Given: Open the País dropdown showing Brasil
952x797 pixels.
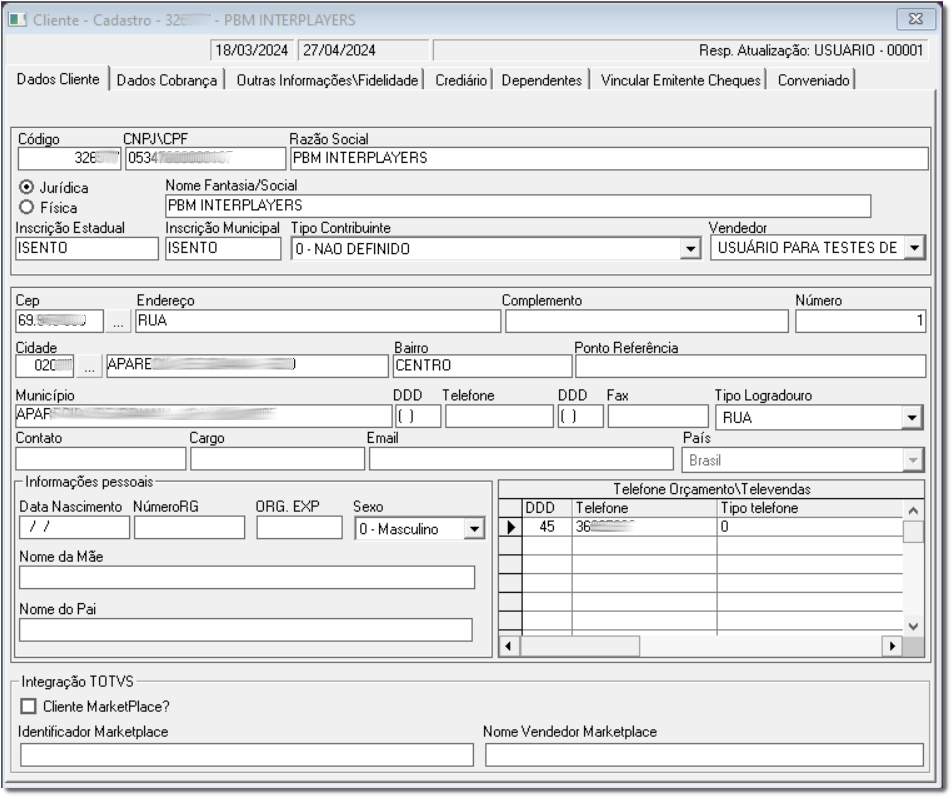Looking at the screenshot, I should click(x=913, y=460).
